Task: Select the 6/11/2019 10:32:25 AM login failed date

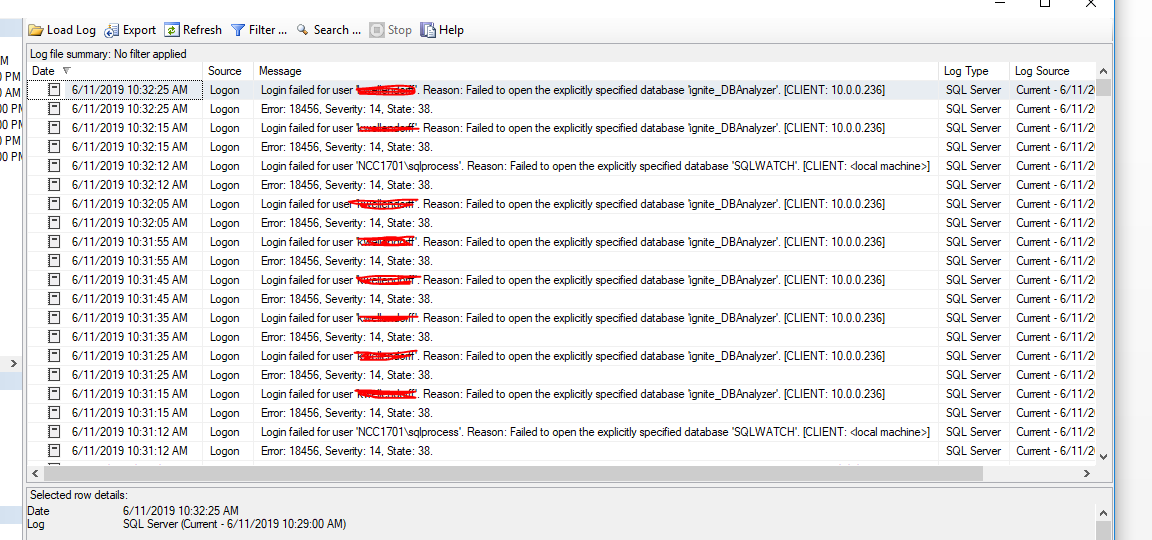Action: 129,90
